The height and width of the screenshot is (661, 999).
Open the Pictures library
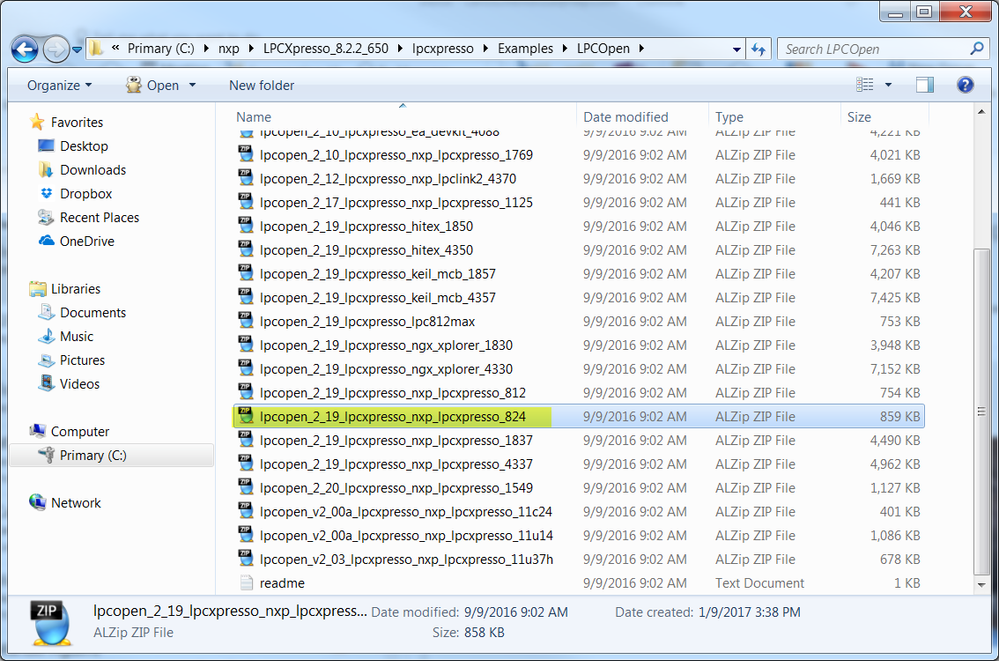click(x=82, y=360)
